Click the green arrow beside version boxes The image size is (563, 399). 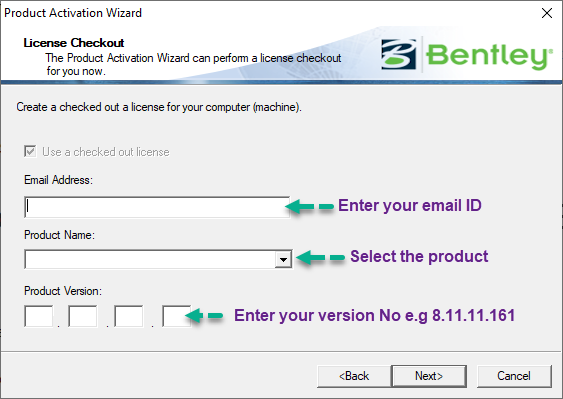tap(204, 316)
